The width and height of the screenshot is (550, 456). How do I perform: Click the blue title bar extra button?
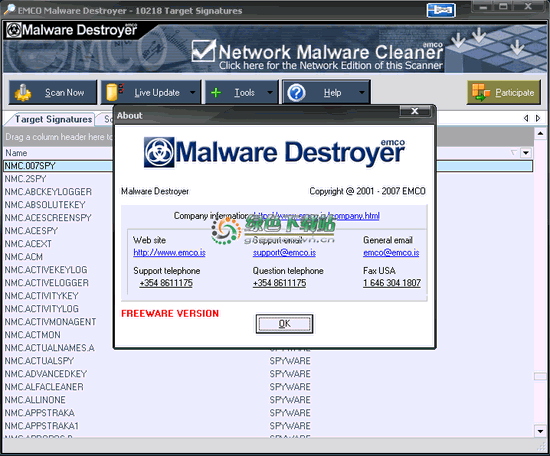[441, 10]
